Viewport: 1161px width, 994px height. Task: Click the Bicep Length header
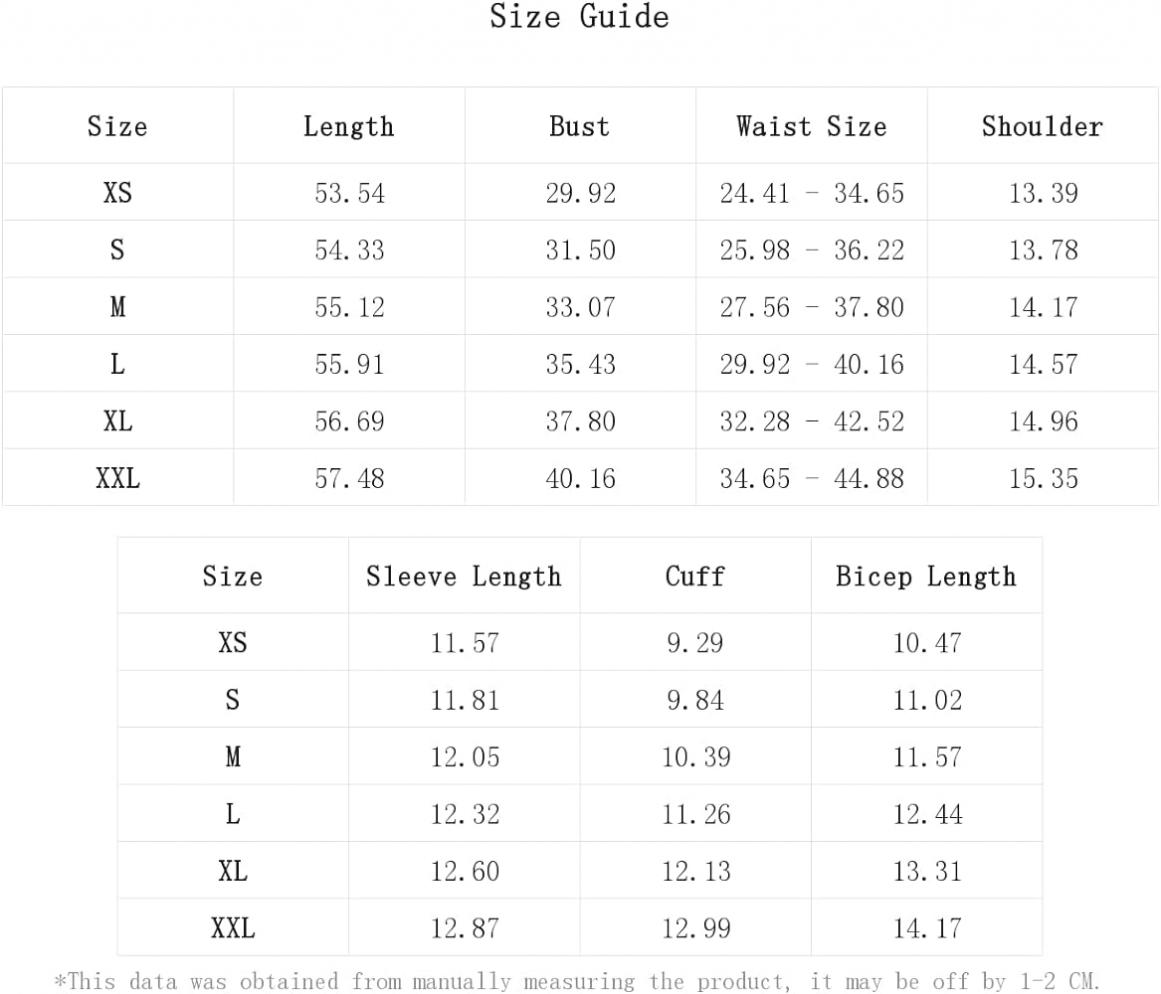(x=926, y=577)
